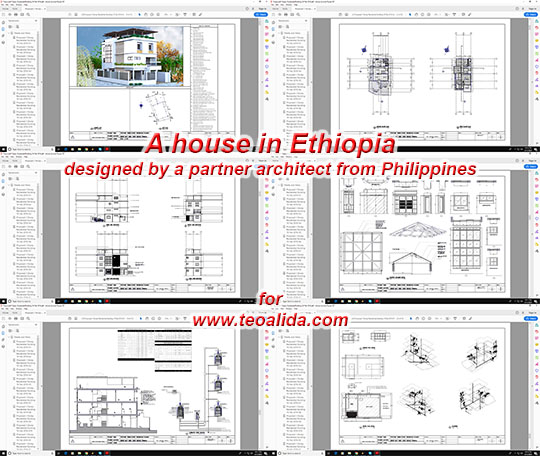This screenshot has height=456, width=540.
Task: Click blue Share button in house rendering window
Action: pyautogui.click(x=262, y=14)
